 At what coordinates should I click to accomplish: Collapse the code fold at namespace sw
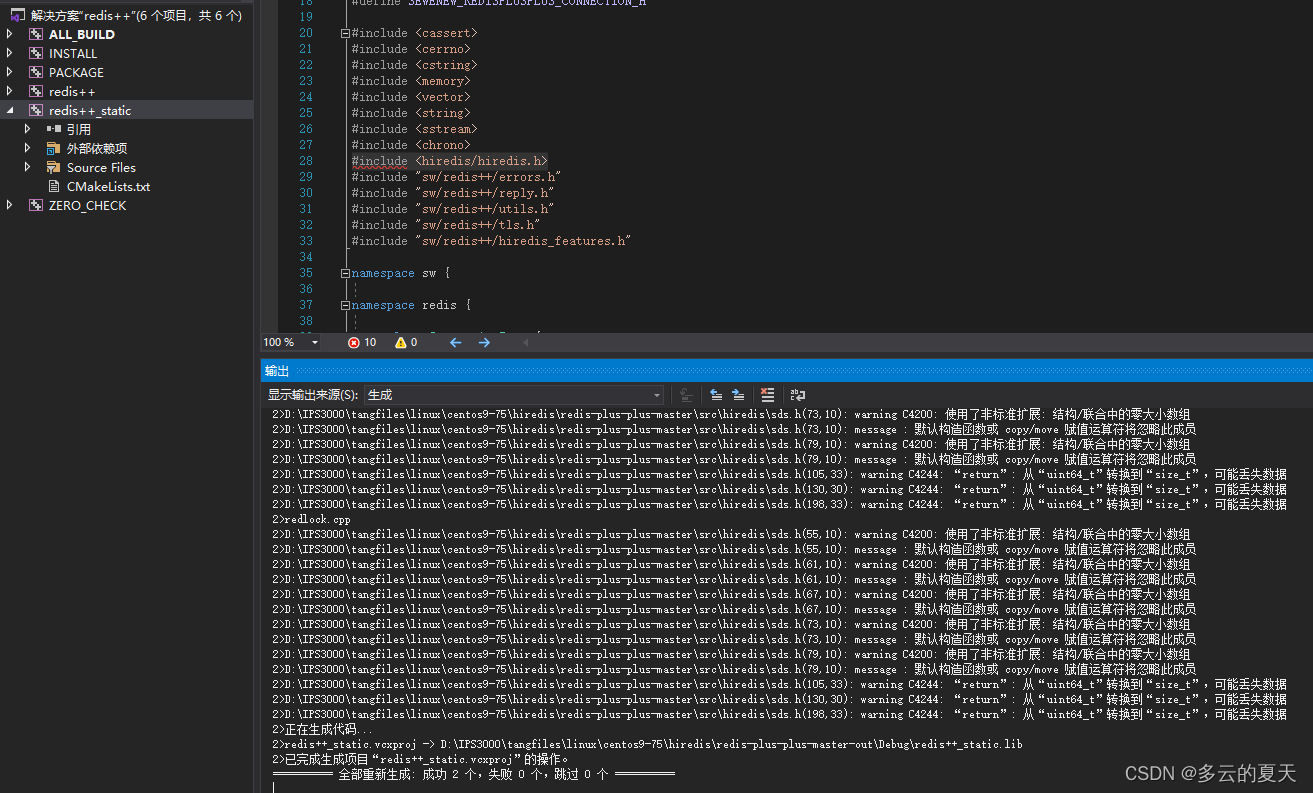(344, 272)
